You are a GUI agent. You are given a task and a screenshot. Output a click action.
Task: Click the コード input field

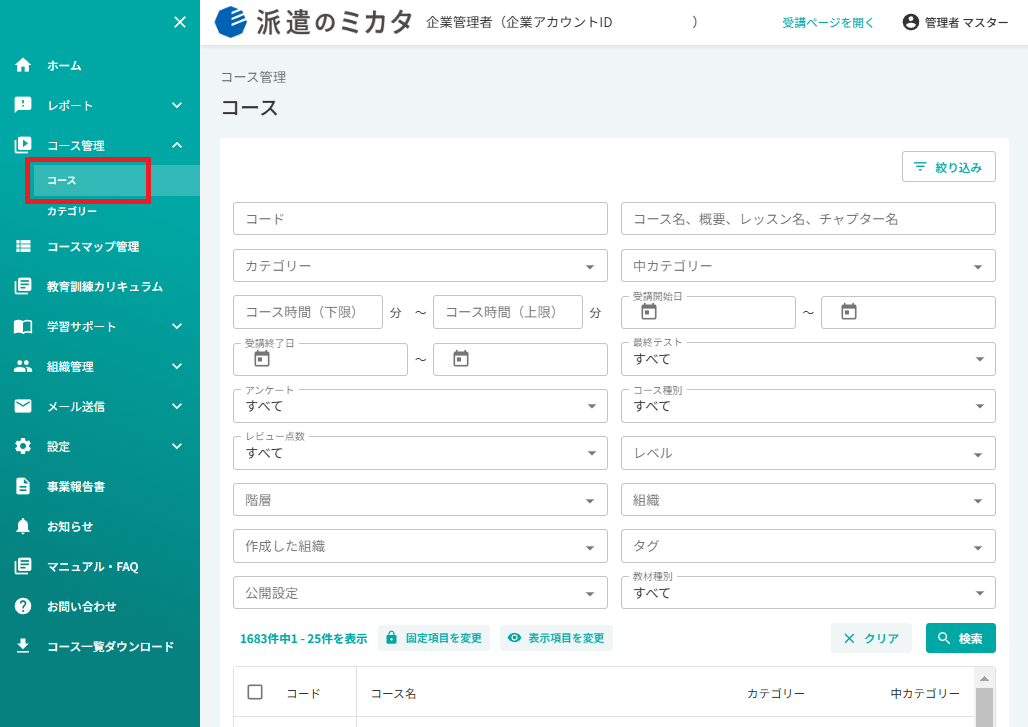click(420, 219)
